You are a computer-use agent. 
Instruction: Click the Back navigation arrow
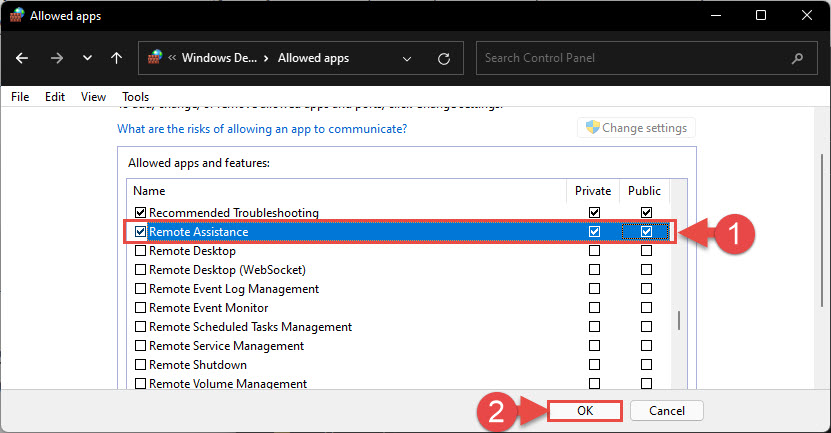click(x=23, y=59)
